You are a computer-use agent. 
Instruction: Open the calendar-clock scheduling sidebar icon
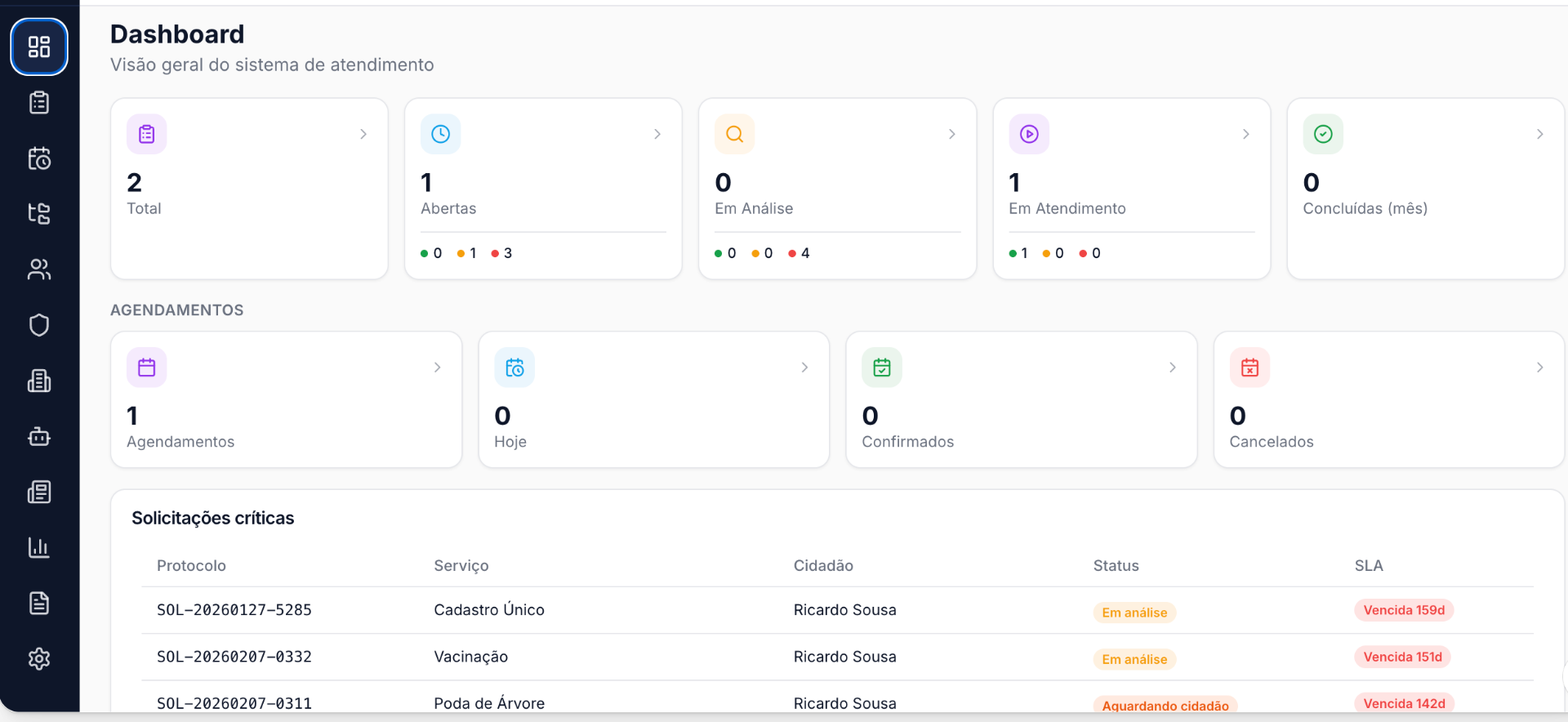pyautogui.click(x=39, y=158)
